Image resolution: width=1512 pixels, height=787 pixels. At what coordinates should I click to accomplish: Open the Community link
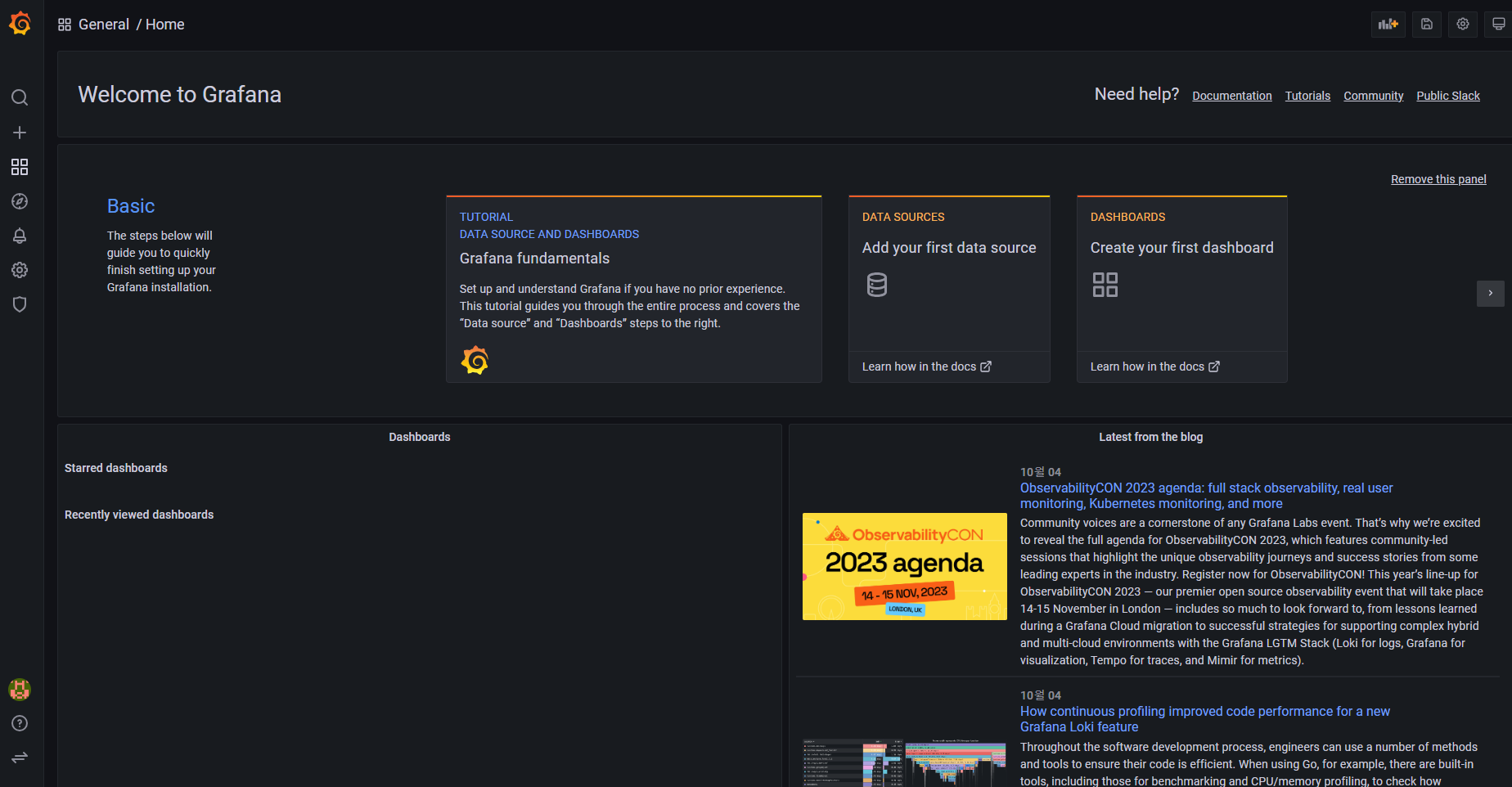[1373, 96]
